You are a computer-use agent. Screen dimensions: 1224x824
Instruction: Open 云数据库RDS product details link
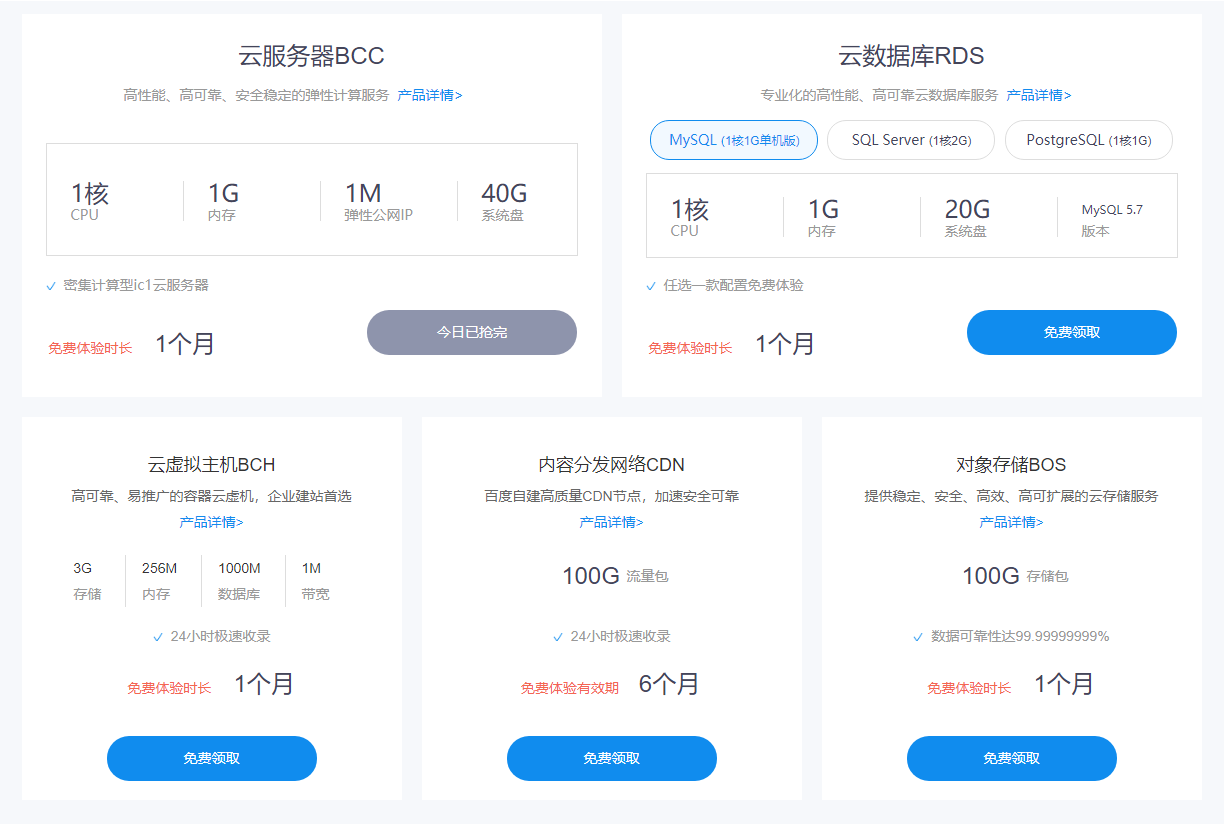point(1039,95)
